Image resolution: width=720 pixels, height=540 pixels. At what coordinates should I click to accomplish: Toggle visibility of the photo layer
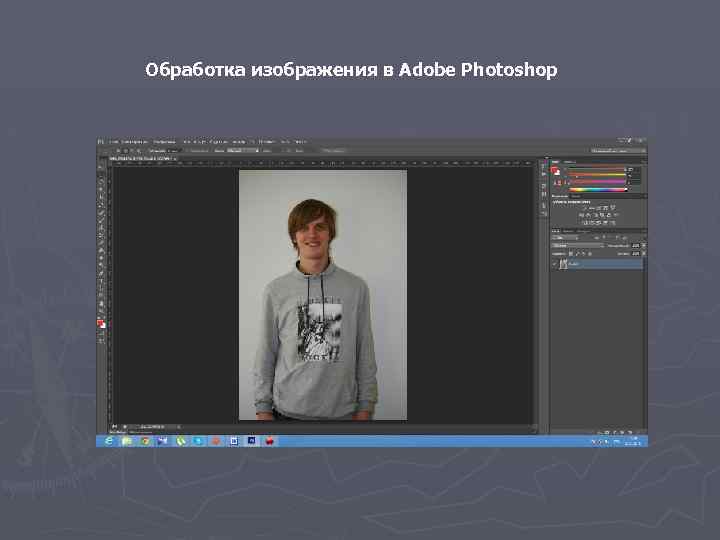pos(555,264)
